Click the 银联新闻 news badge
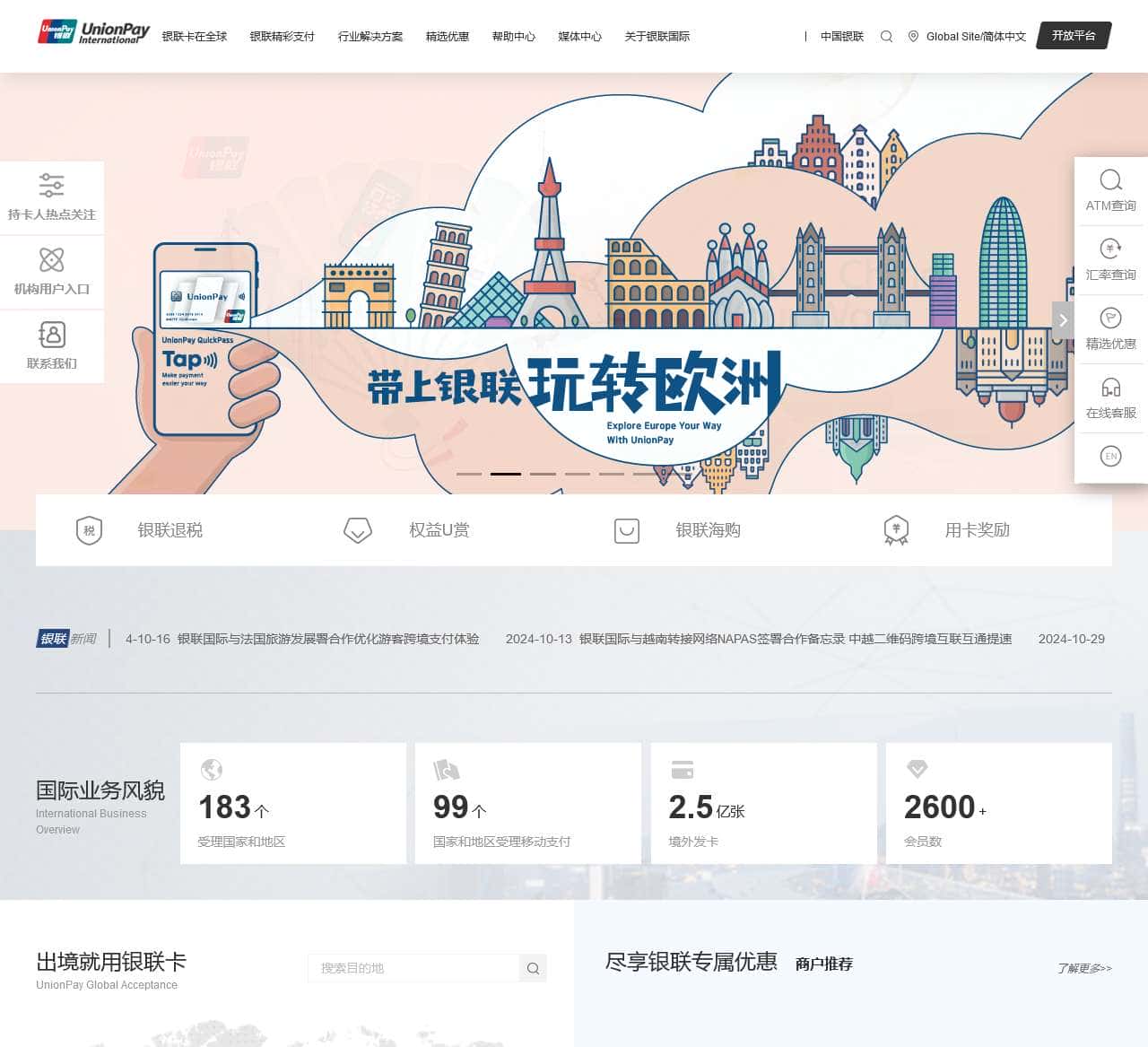 click(66, 639)
